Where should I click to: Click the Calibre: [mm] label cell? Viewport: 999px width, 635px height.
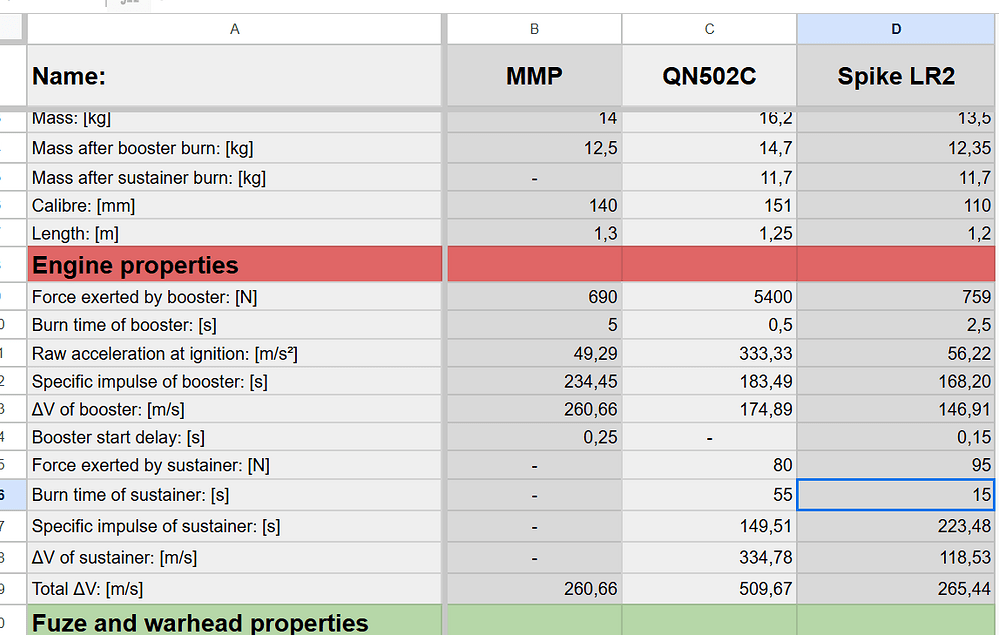[234, 205]
